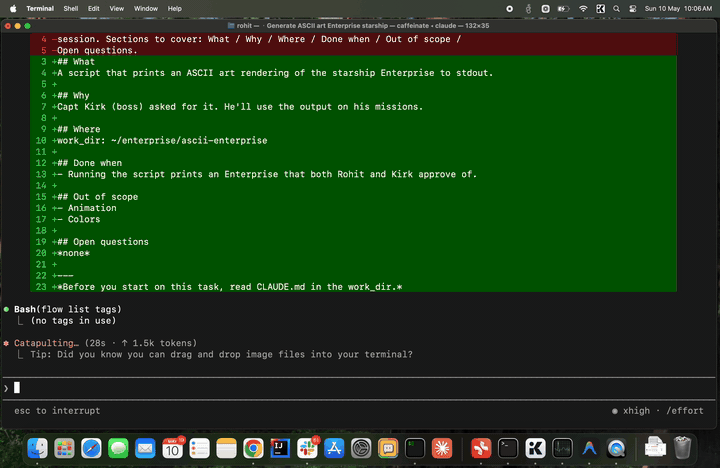This screenshot has width=720, height=468.
Task: Open the Window menu
Action: click(x=146, y=8)
